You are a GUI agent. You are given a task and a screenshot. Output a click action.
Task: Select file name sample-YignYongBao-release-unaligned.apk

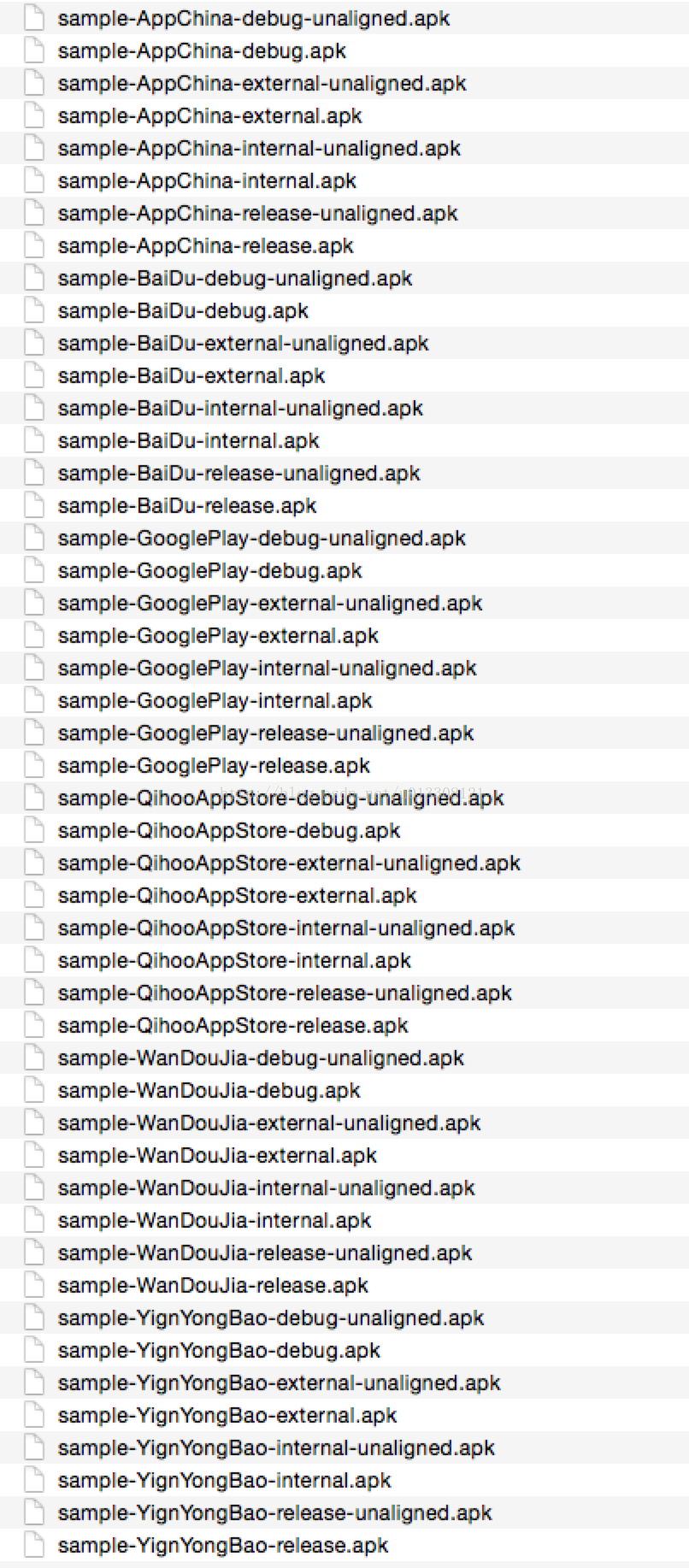274,1513
